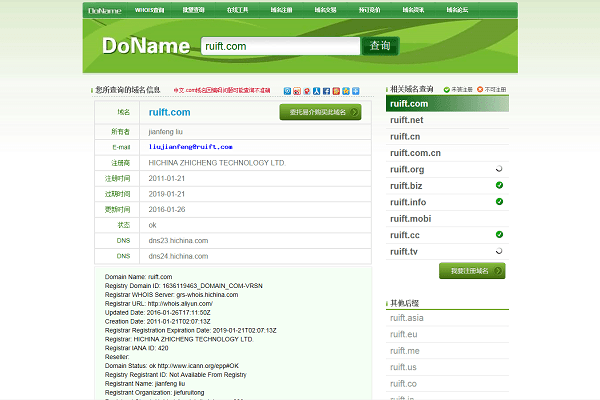Click the red Chinese .com warning link
The height and width of the screenshot is (400, 600).
tap(222, 90)
